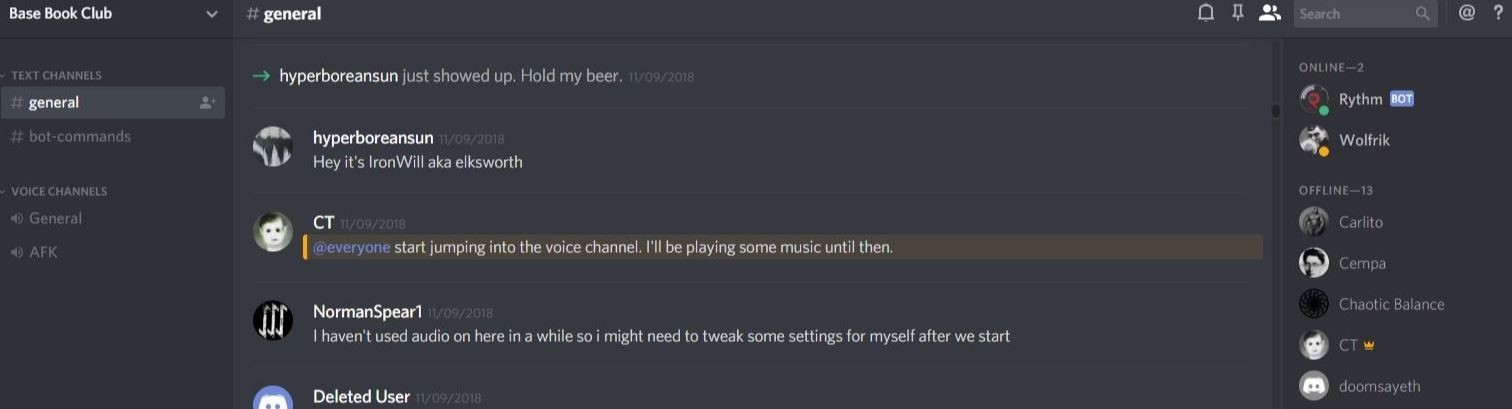The width and height of the screenshot is (1512, 409).
Task: Open recent mentions (@ icon)
Action: 1467,13
